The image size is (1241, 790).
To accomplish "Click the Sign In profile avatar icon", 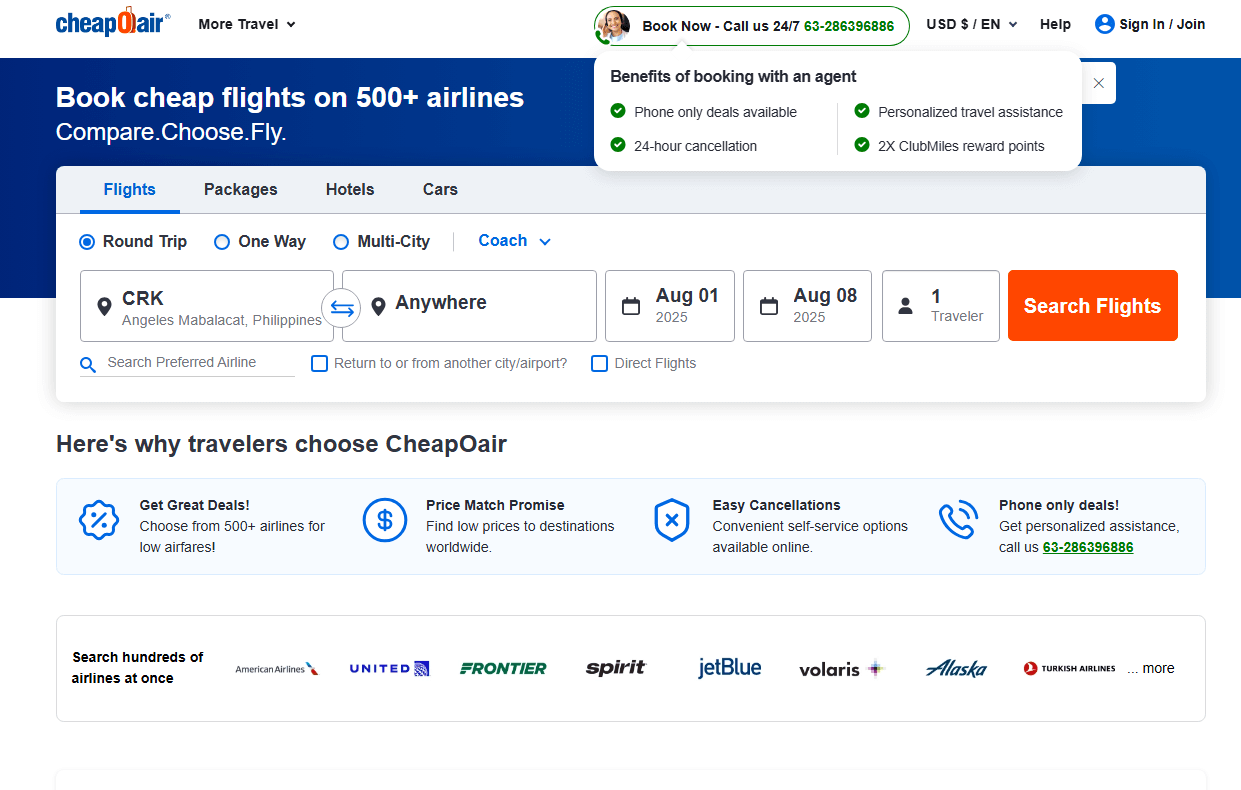I will coord(1104,24).
